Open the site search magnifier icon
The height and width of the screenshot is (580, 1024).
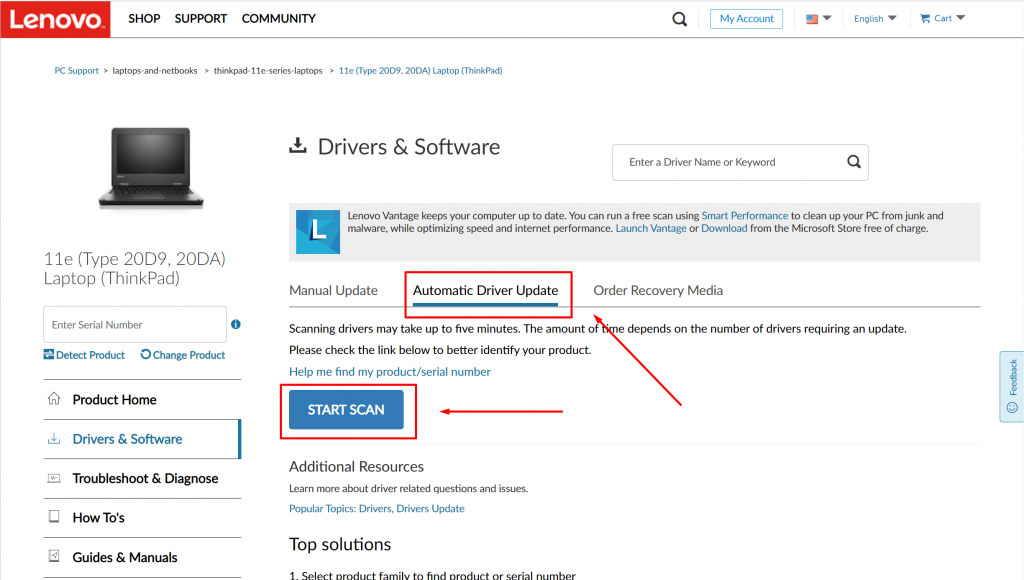coord(679,18)
